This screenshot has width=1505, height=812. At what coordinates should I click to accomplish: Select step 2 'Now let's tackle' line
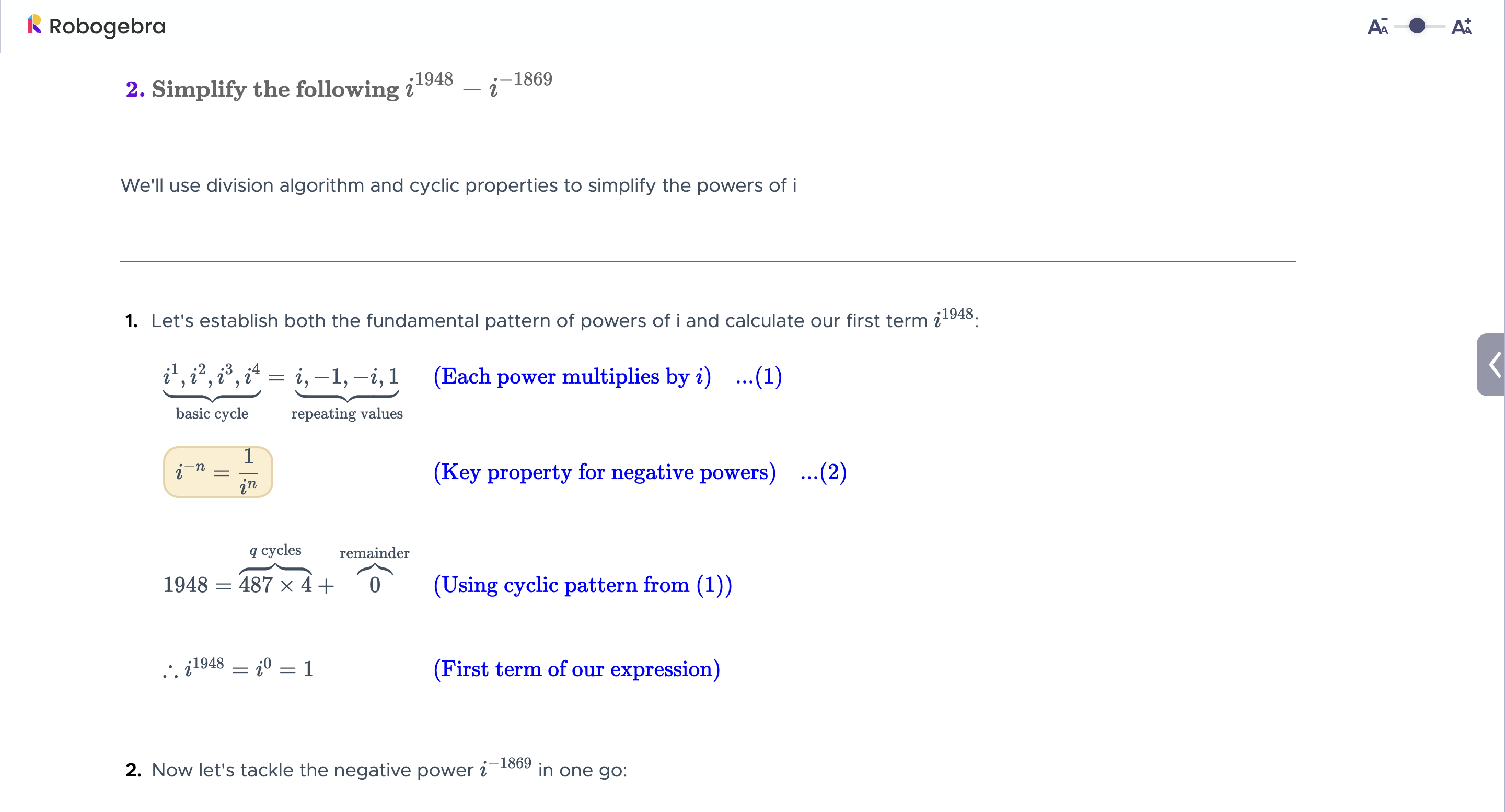[376, 768]
